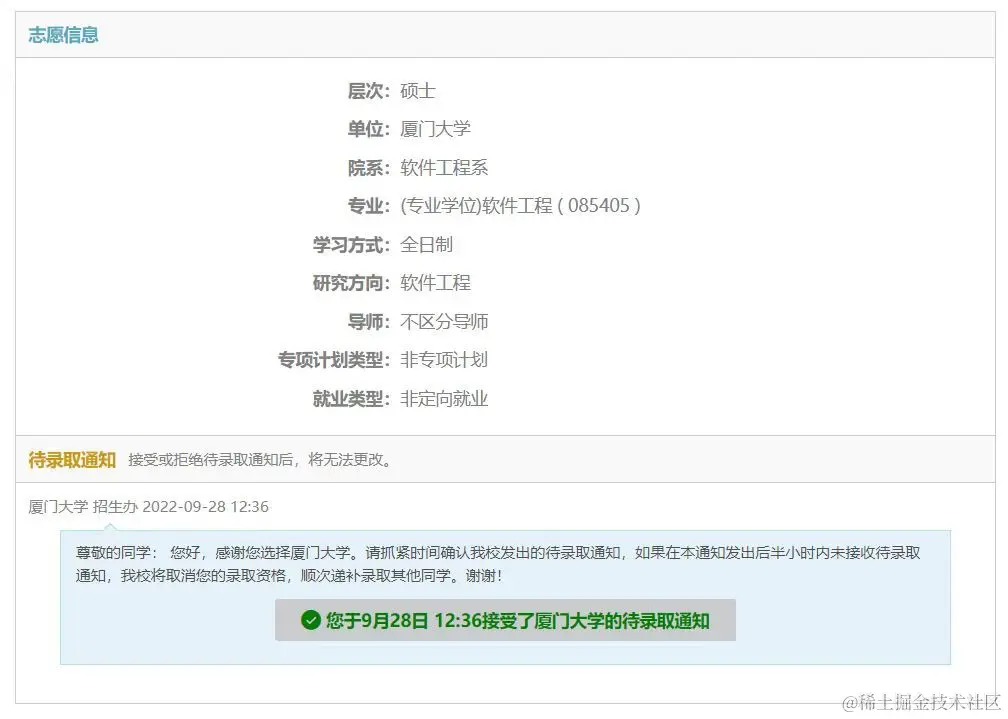This screenshot has height=719, width=1008.
Task: Click the 非专项计划 value
Action: (444, 360)
